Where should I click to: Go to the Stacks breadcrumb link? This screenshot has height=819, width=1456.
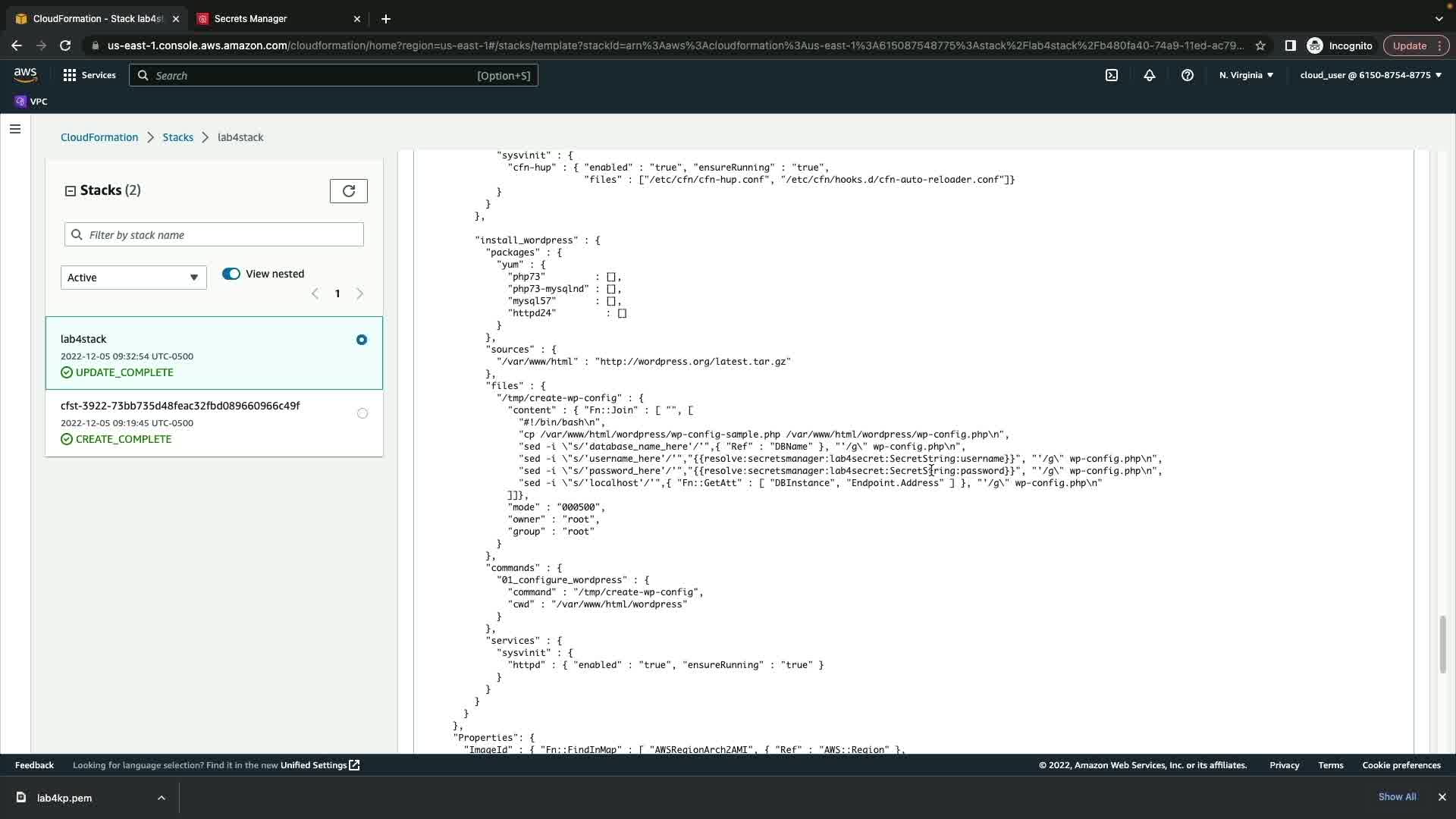[x=177, y=137]
